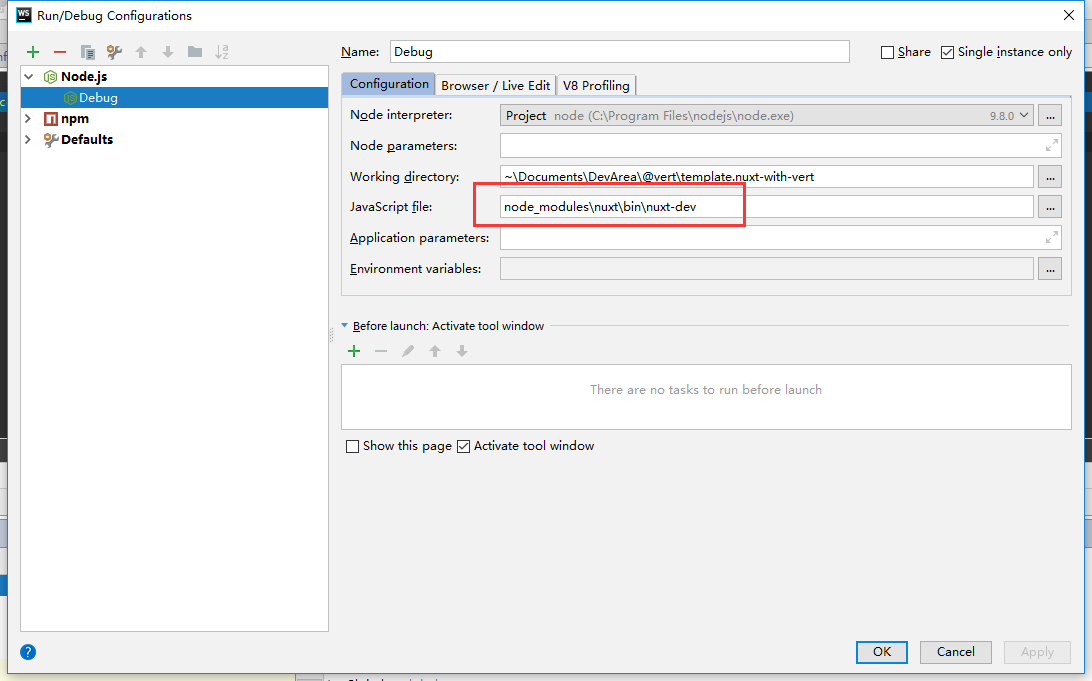Screen dimensions: 1092x681
Task: Collapse the Node.js tree node
Action: (27, 76)
